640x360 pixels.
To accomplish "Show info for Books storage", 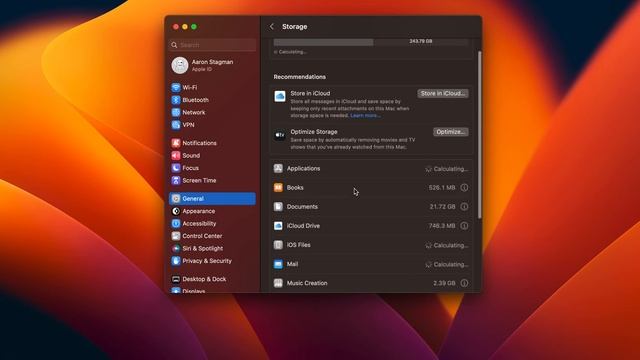I will tap(464, 188).
